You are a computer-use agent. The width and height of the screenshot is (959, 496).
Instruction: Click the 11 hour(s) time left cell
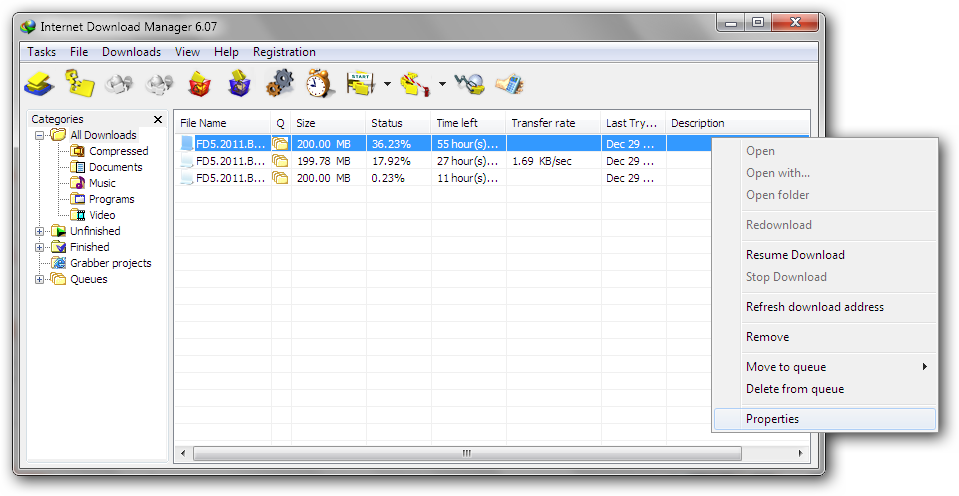(468, 178)
